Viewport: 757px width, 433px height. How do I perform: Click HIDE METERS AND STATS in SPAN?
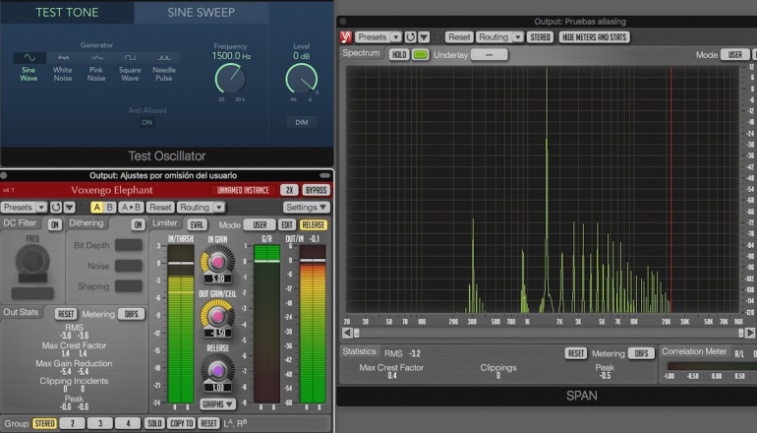click(x=594, y=37)
